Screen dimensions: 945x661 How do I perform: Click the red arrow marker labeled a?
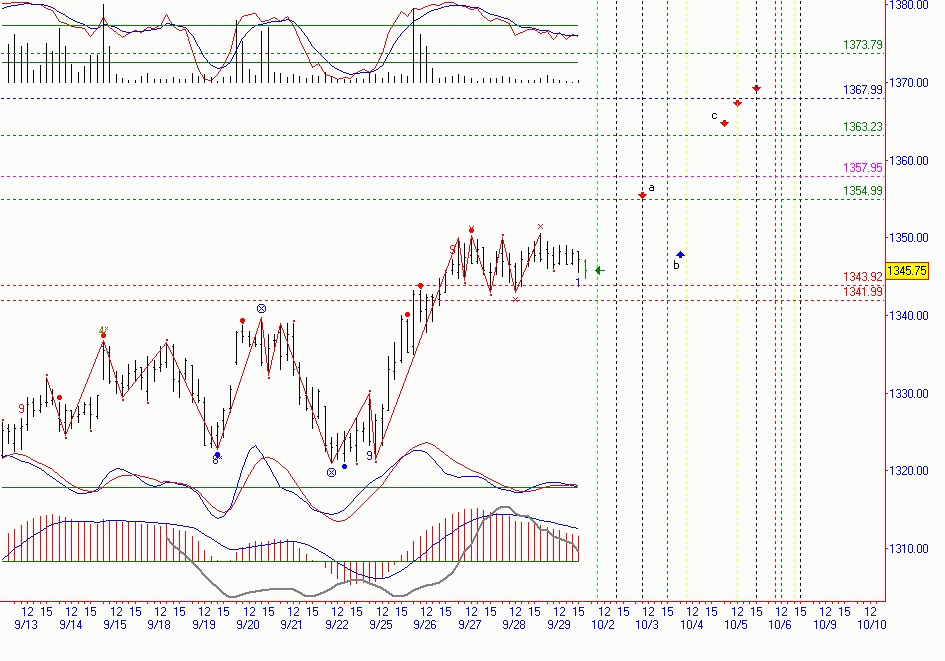pos(642,195)
